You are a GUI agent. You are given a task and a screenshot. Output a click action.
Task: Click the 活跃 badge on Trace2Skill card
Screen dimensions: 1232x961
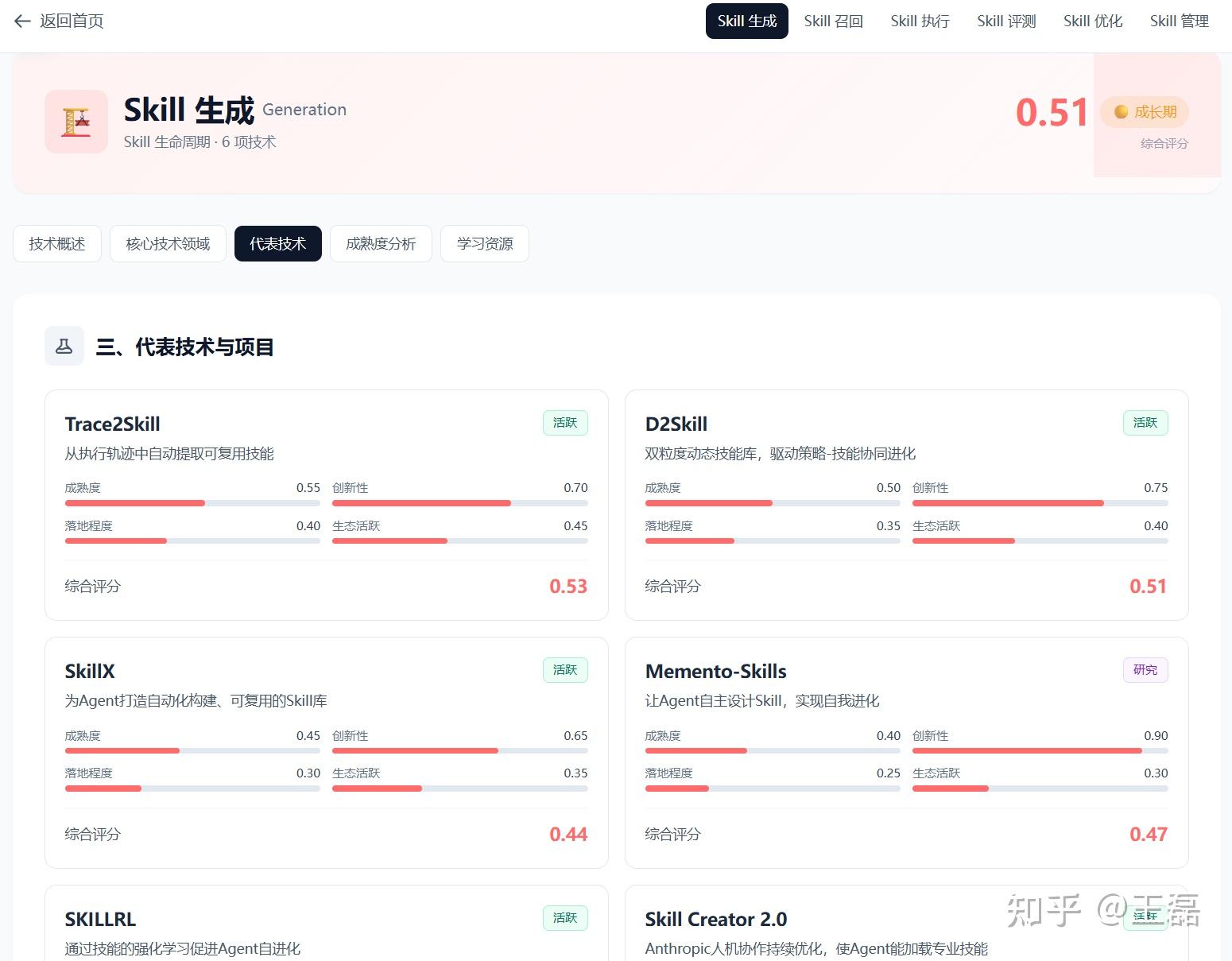[x=565, y=423]
